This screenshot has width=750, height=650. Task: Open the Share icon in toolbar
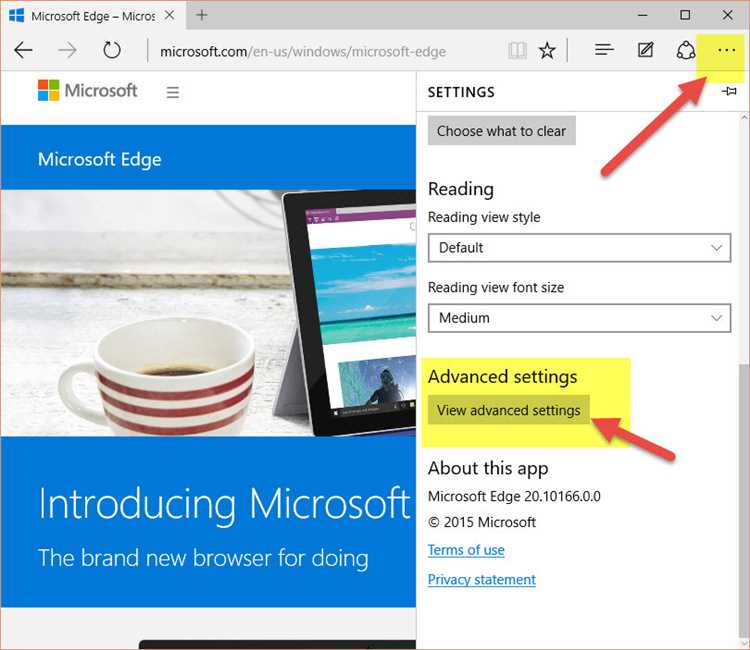pyautogui.click(x=685, y=50)
